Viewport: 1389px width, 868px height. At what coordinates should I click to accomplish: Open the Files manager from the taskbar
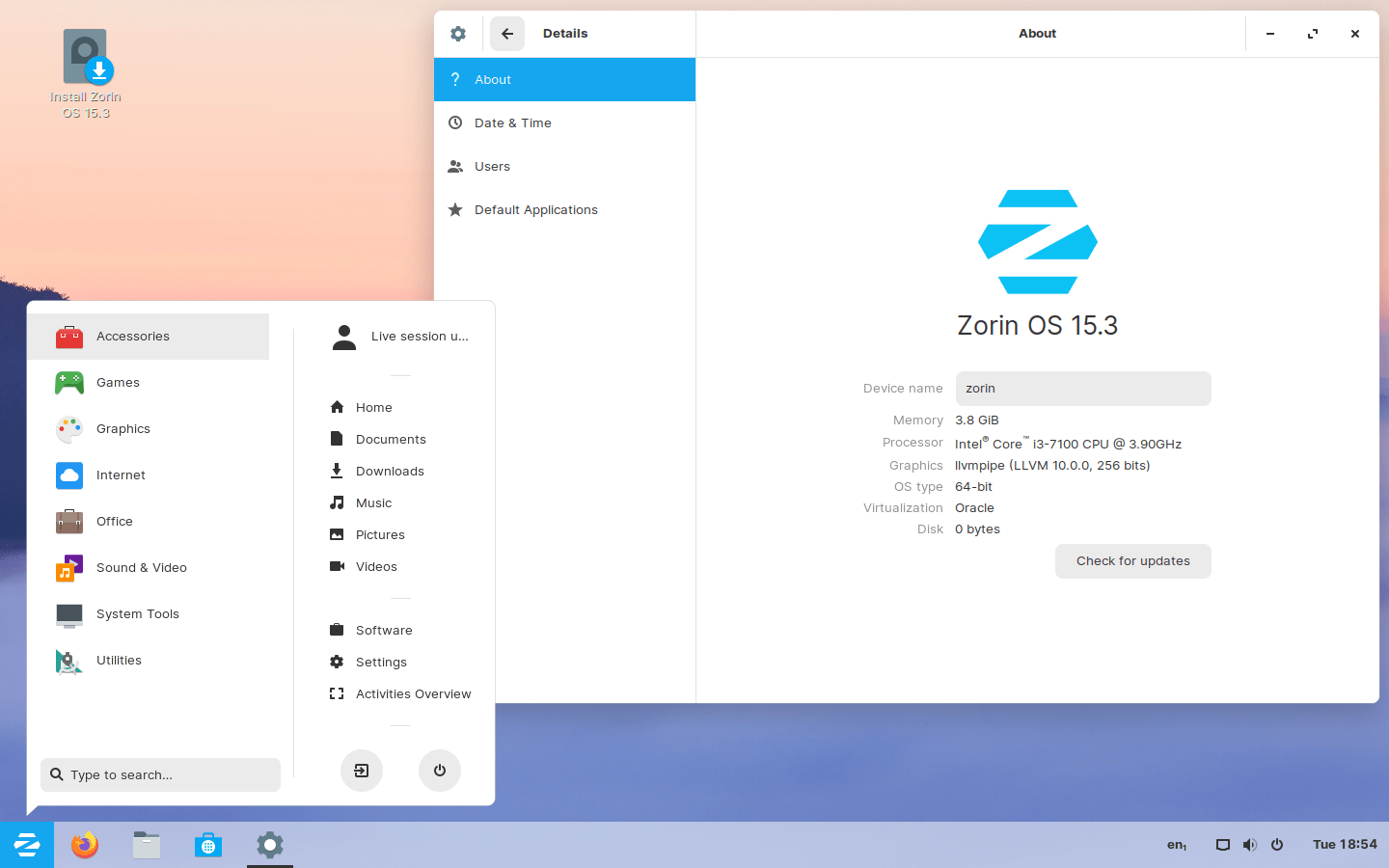pyautogui.click(x=147, y=845)
